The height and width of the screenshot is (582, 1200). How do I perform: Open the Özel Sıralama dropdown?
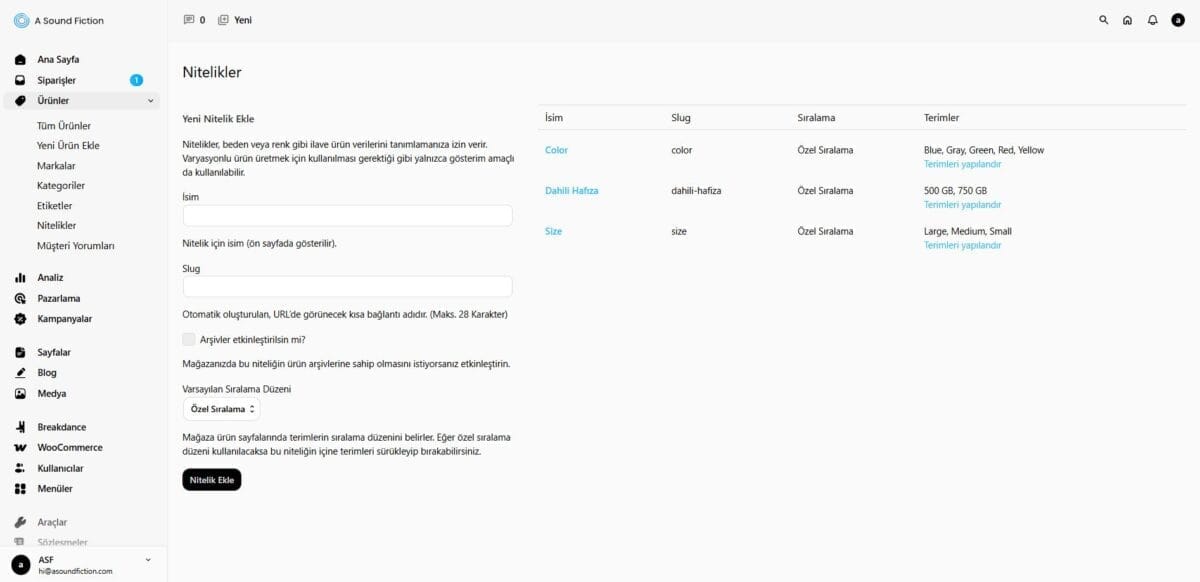tap(222, 409)
